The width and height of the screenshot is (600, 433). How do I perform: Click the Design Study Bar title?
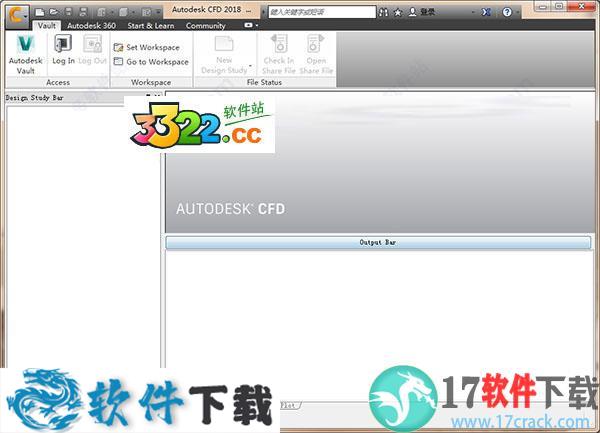pos(34,98)
